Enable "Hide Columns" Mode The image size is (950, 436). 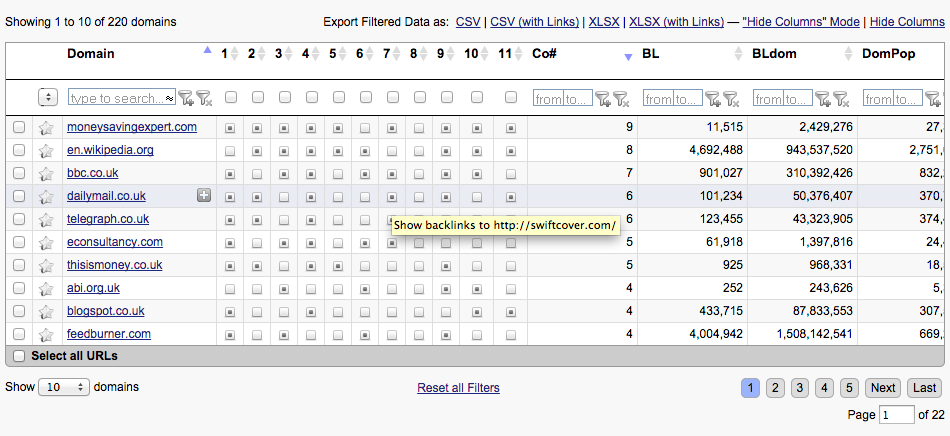801,22
